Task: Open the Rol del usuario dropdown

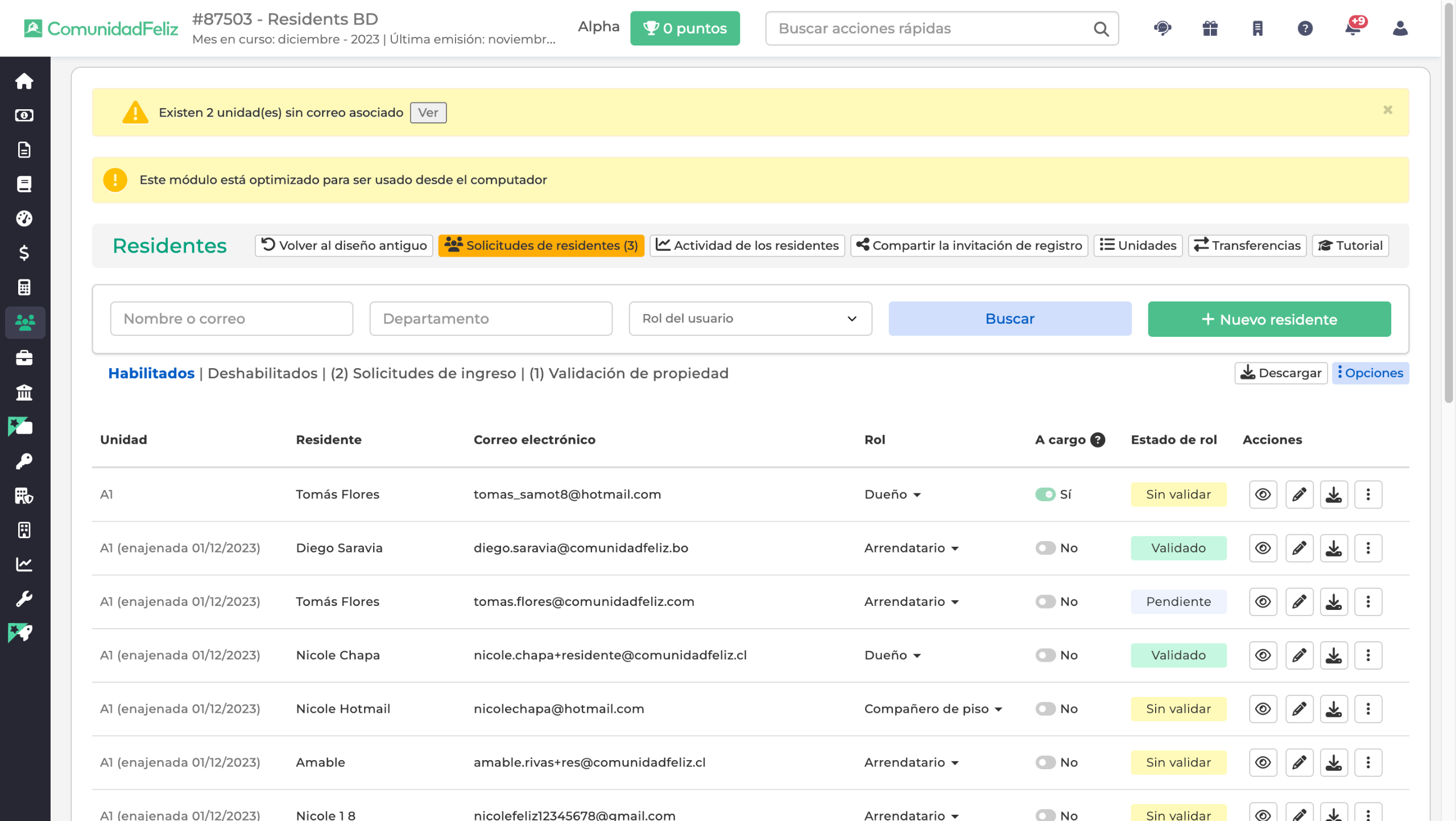Action: coord(750,319)
